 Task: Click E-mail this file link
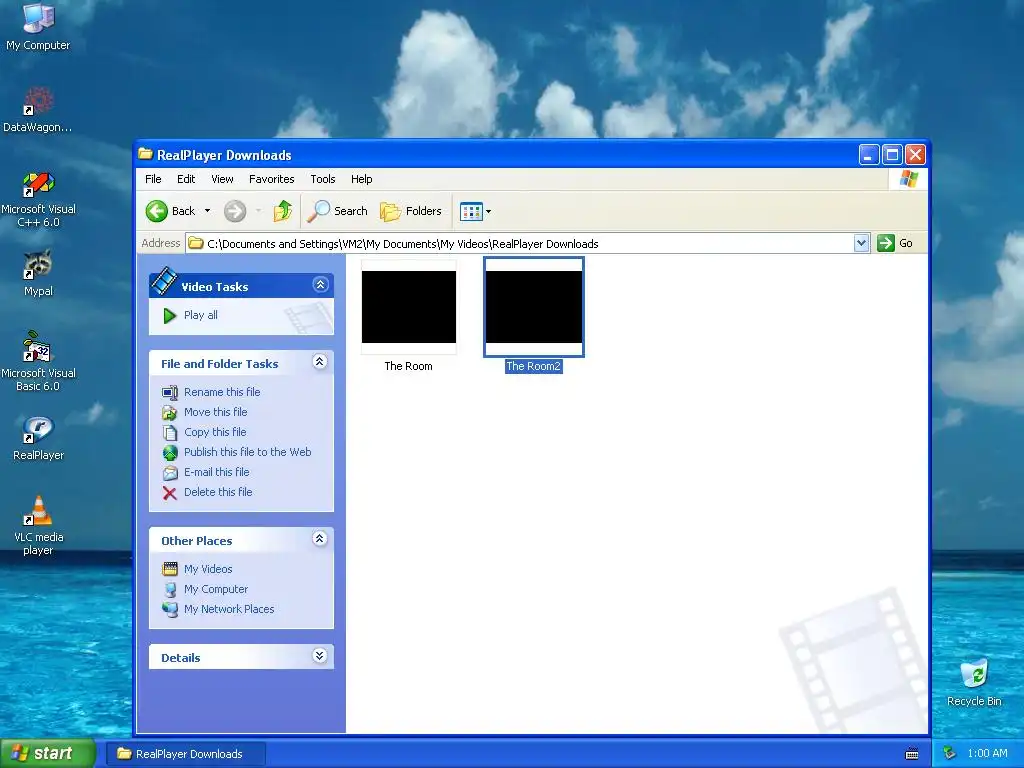[216, 472]
